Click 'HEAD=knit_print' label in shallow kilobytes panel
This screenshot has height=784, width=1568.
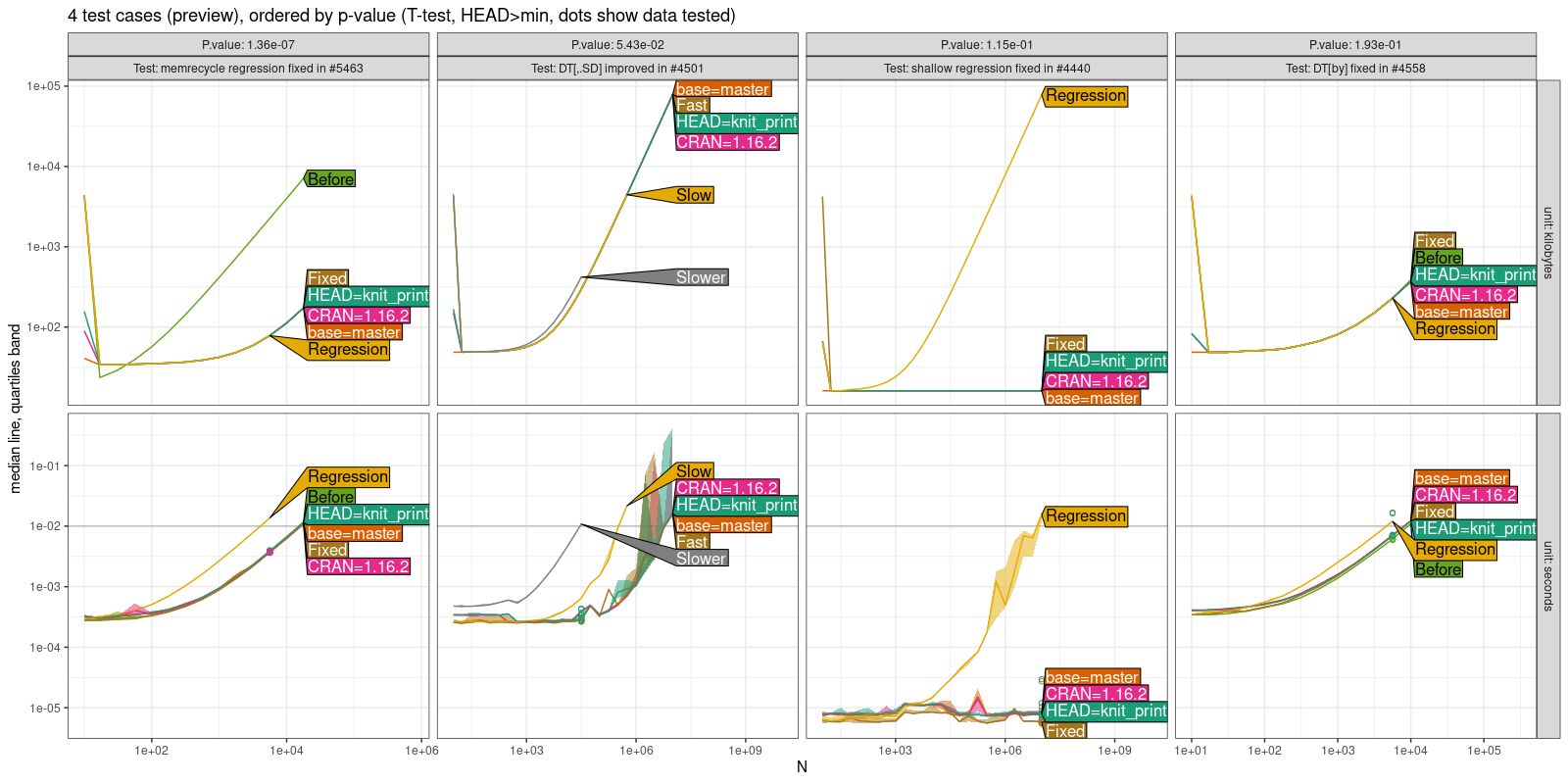[1105, 362]
